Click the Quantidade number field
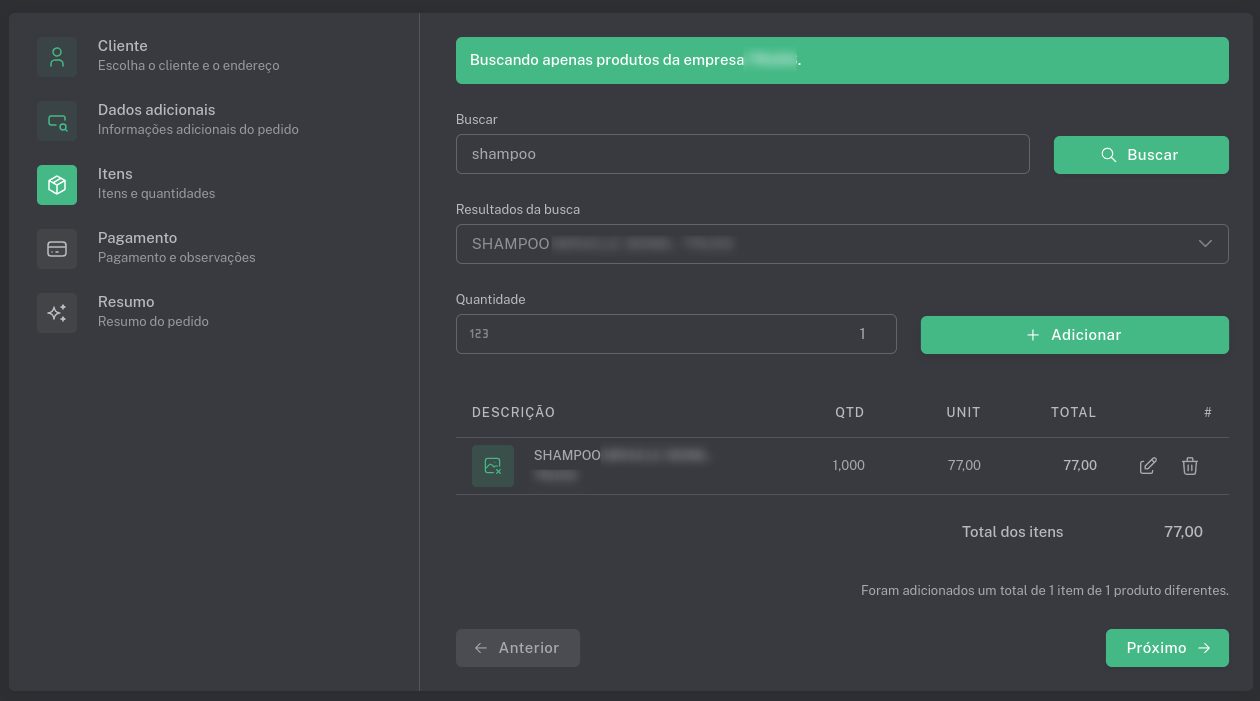 coord(676,335)
